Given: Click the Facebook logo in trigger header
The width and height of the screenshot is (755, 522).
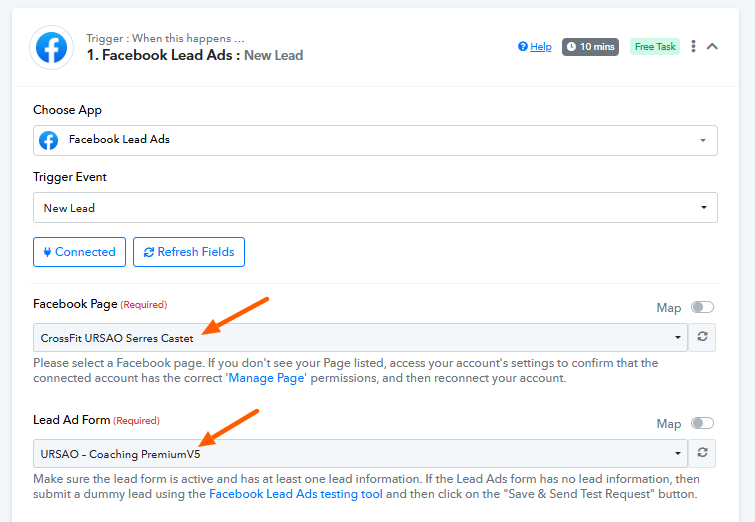Looking at the screenshot, I should tap(50, 48).
